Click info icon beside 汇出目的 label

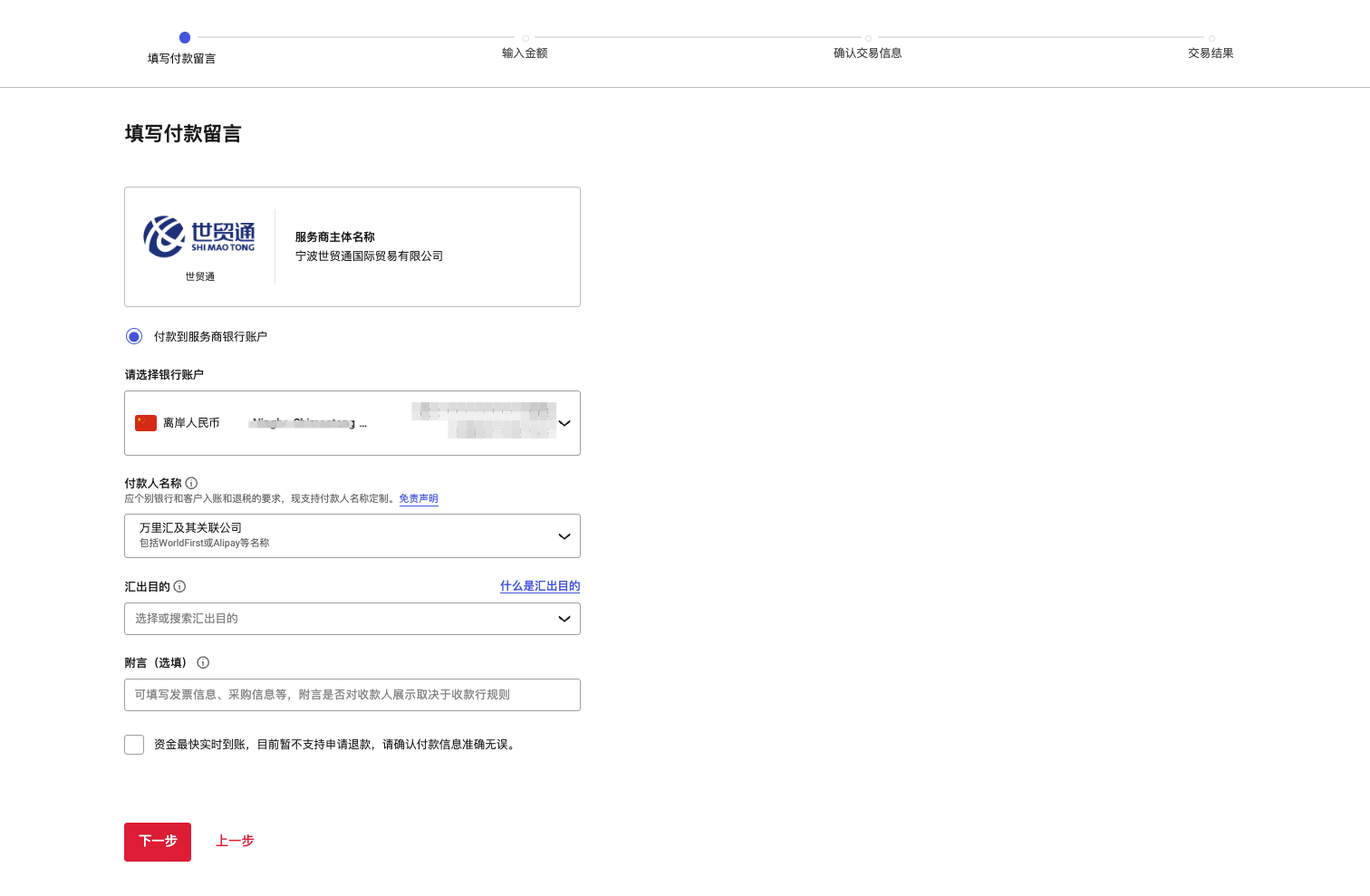179,587
